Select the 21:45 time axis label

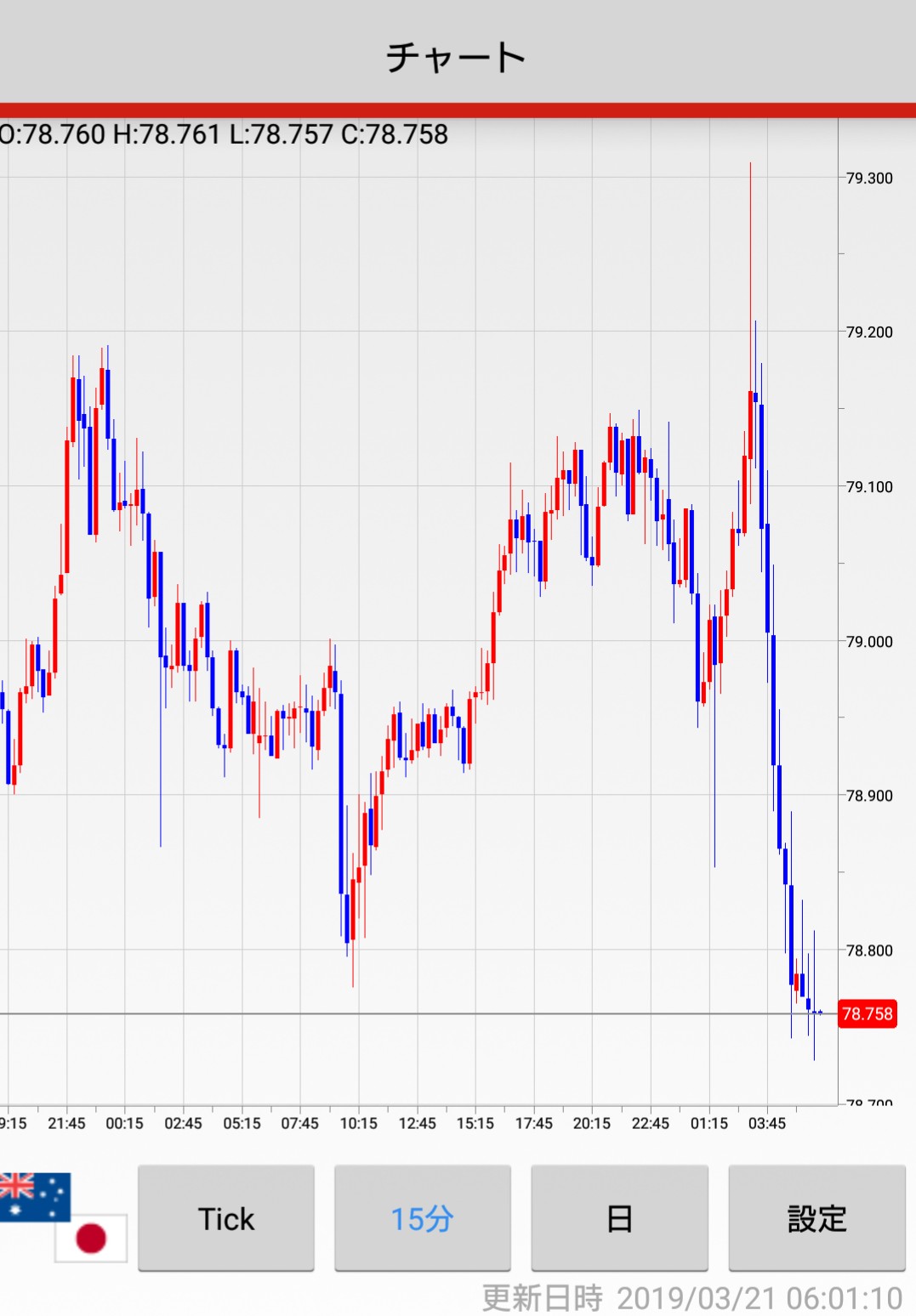tap(66, 1123)
